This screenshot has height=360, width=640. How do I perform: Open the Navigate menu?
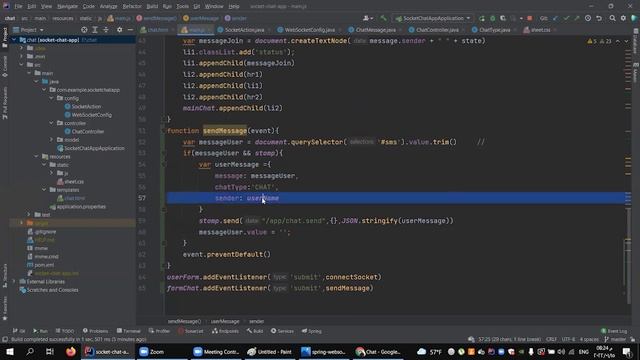tap(67, 6)
